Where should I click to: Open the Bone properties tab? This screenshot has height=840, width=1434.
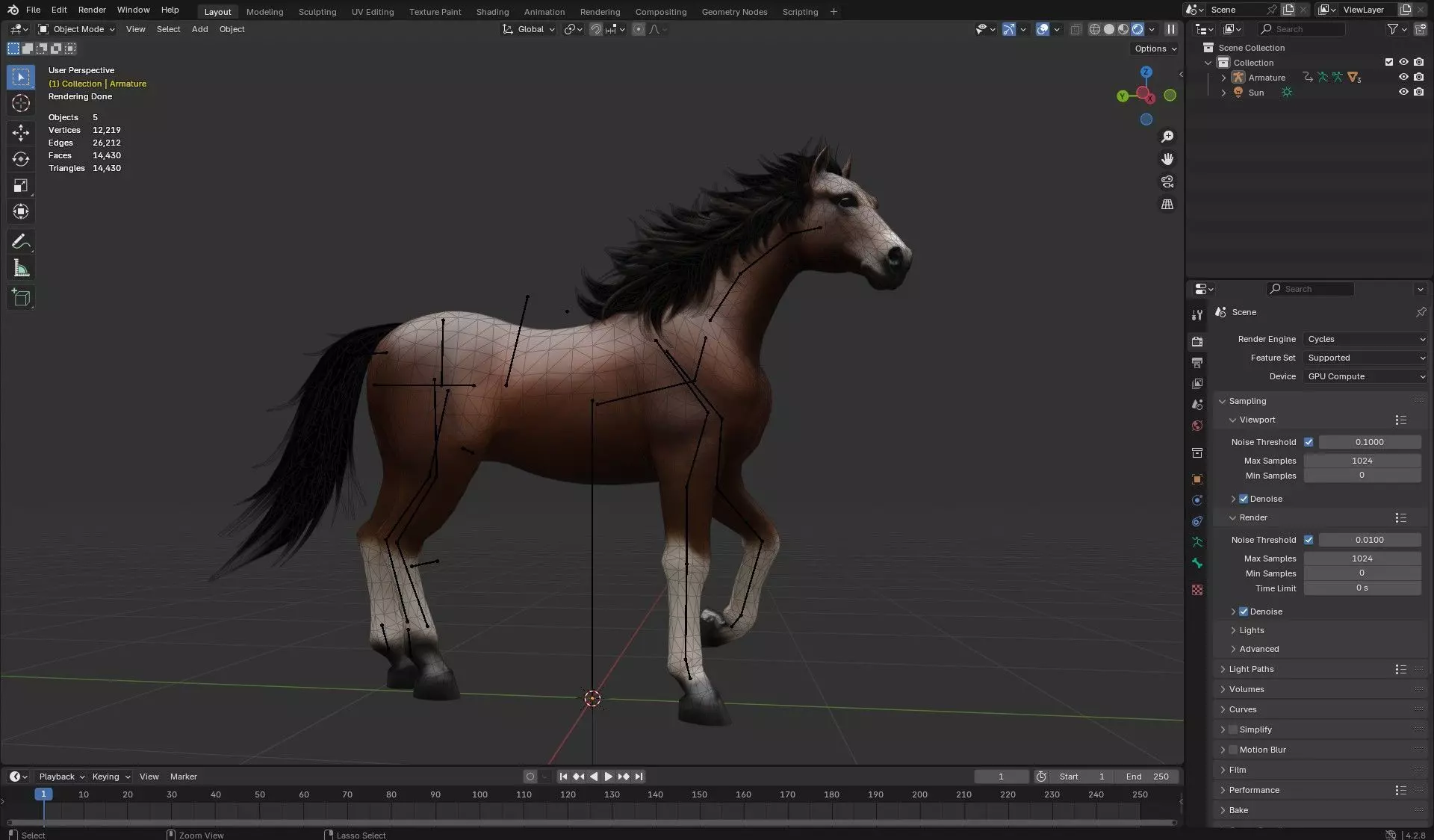click(1197, 563)
